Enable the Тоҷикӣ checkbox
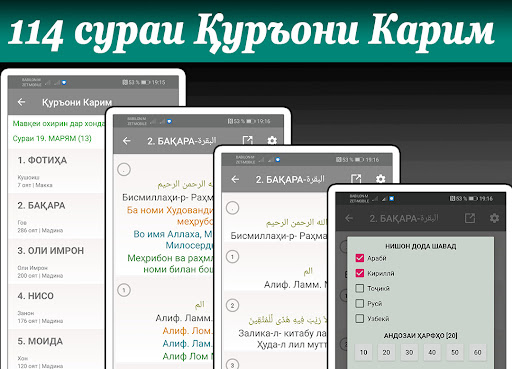This screenshot has width=512, height=369. tap(360, 288)
